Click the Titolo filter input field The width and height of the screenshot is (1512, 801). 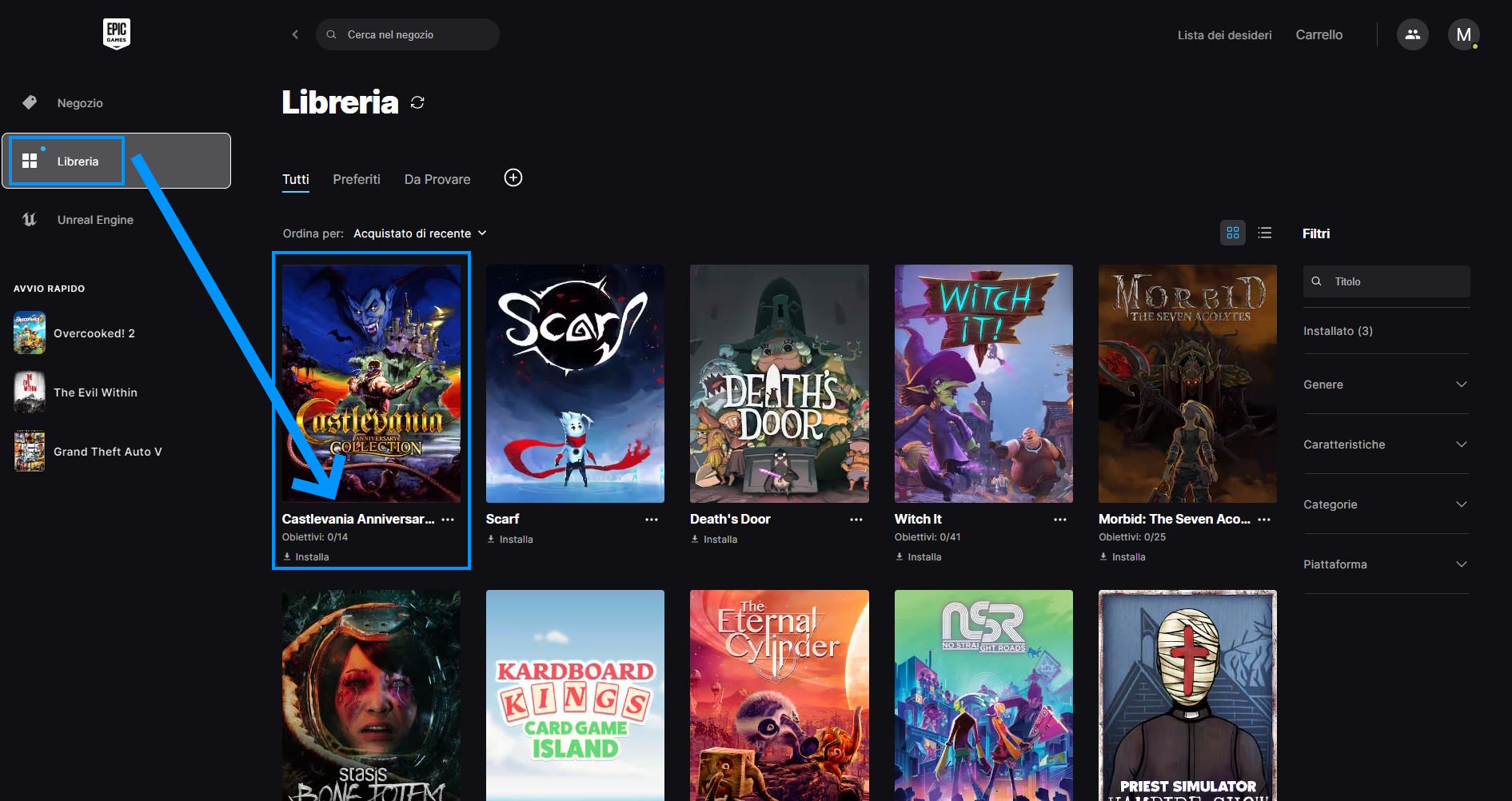(x=1386, y=281)
